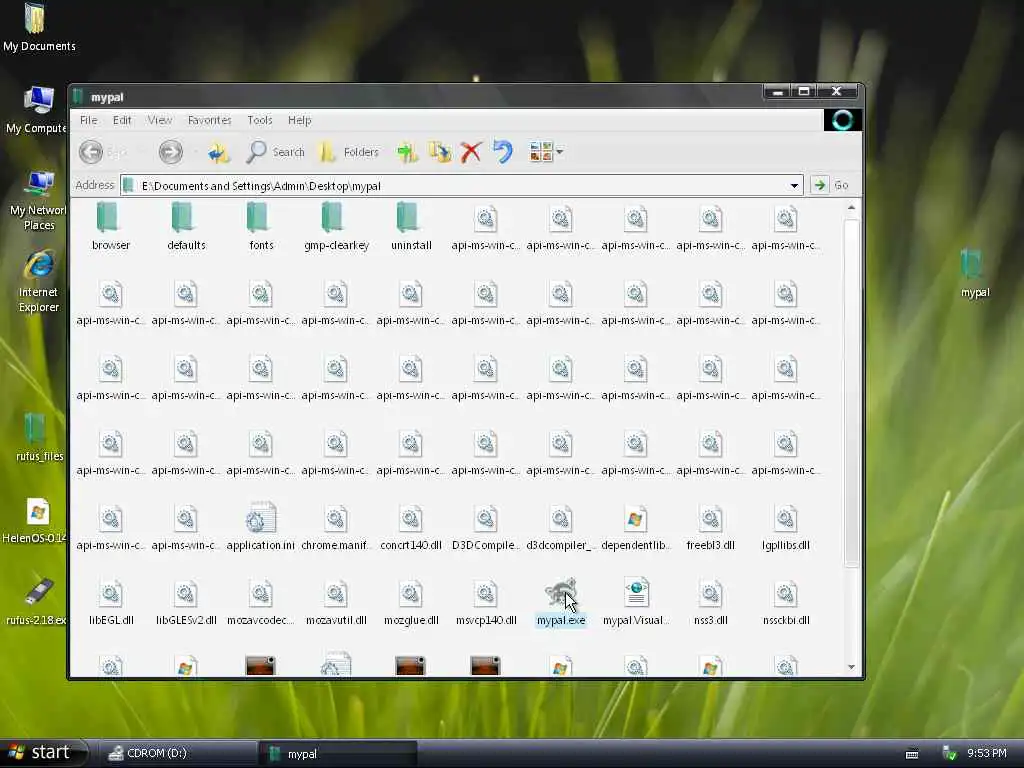Click the scrollbar down arrow
The image size is (1024, 768).
(851, 667)
